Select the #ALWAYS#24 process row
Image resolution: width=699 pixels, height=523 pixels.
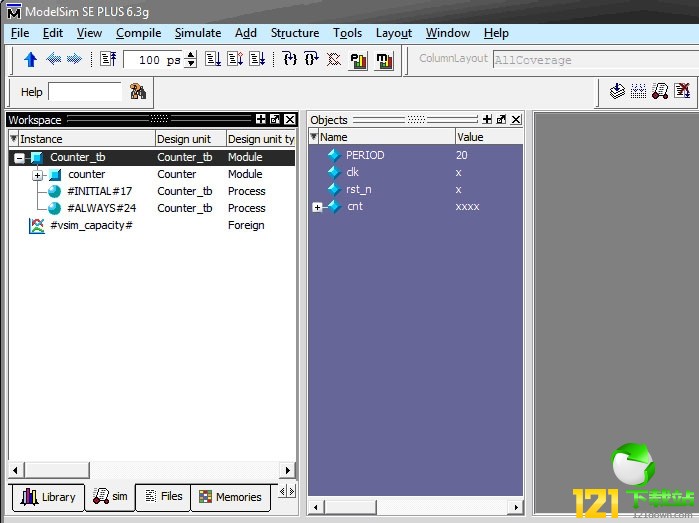(x=152, y=208)
